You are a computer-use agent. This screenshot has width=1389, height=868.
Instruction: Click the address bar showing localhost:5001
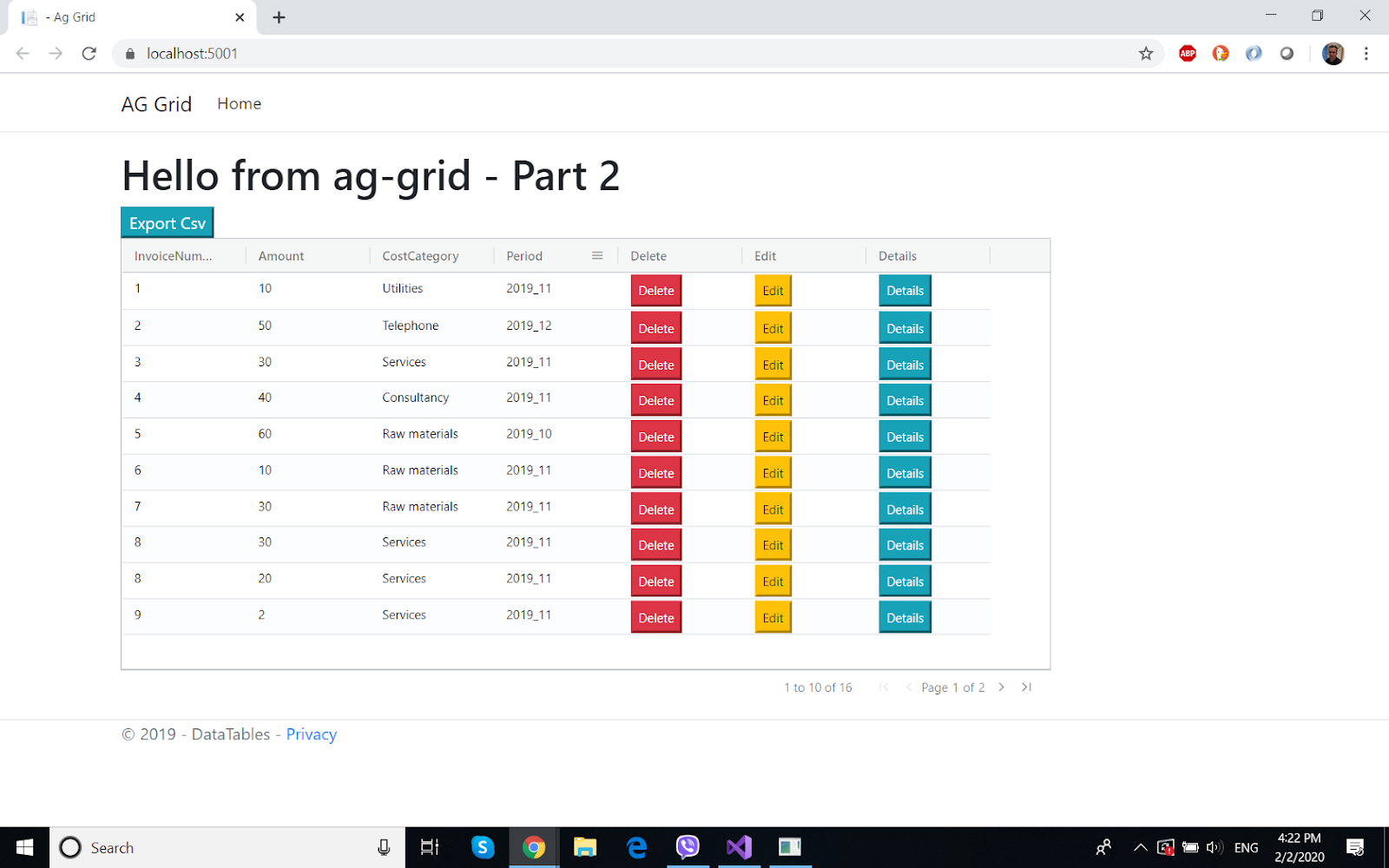tap(192, 53)
